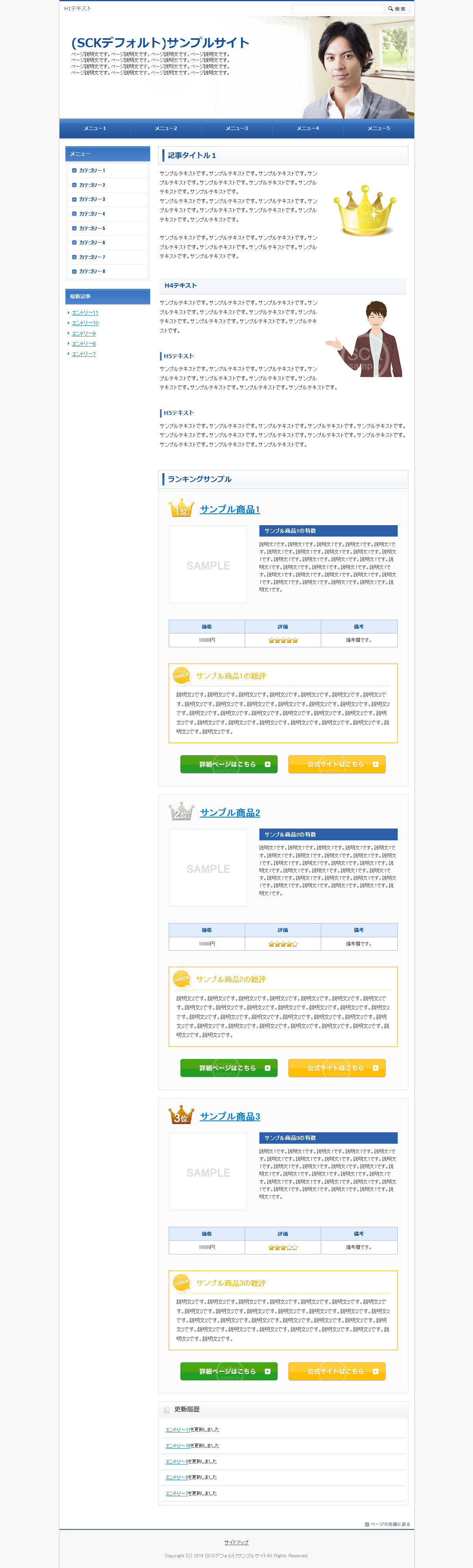Open メニュー1 in navigation bar
Viewport: 473px width, 1568px height.
click(95, 128)
